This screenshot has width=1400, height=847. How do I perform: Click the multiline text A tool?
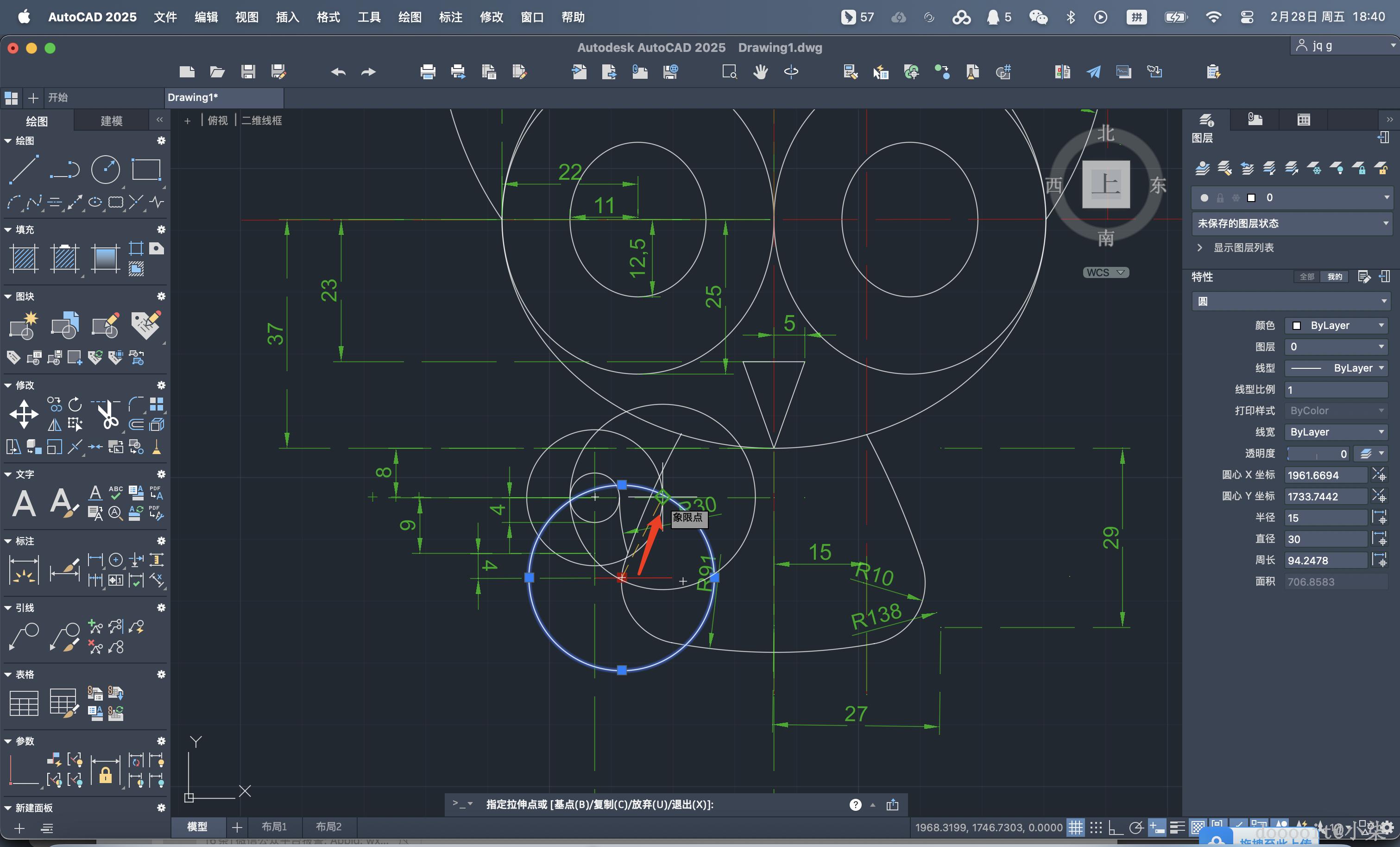click(x=24, y=503)
